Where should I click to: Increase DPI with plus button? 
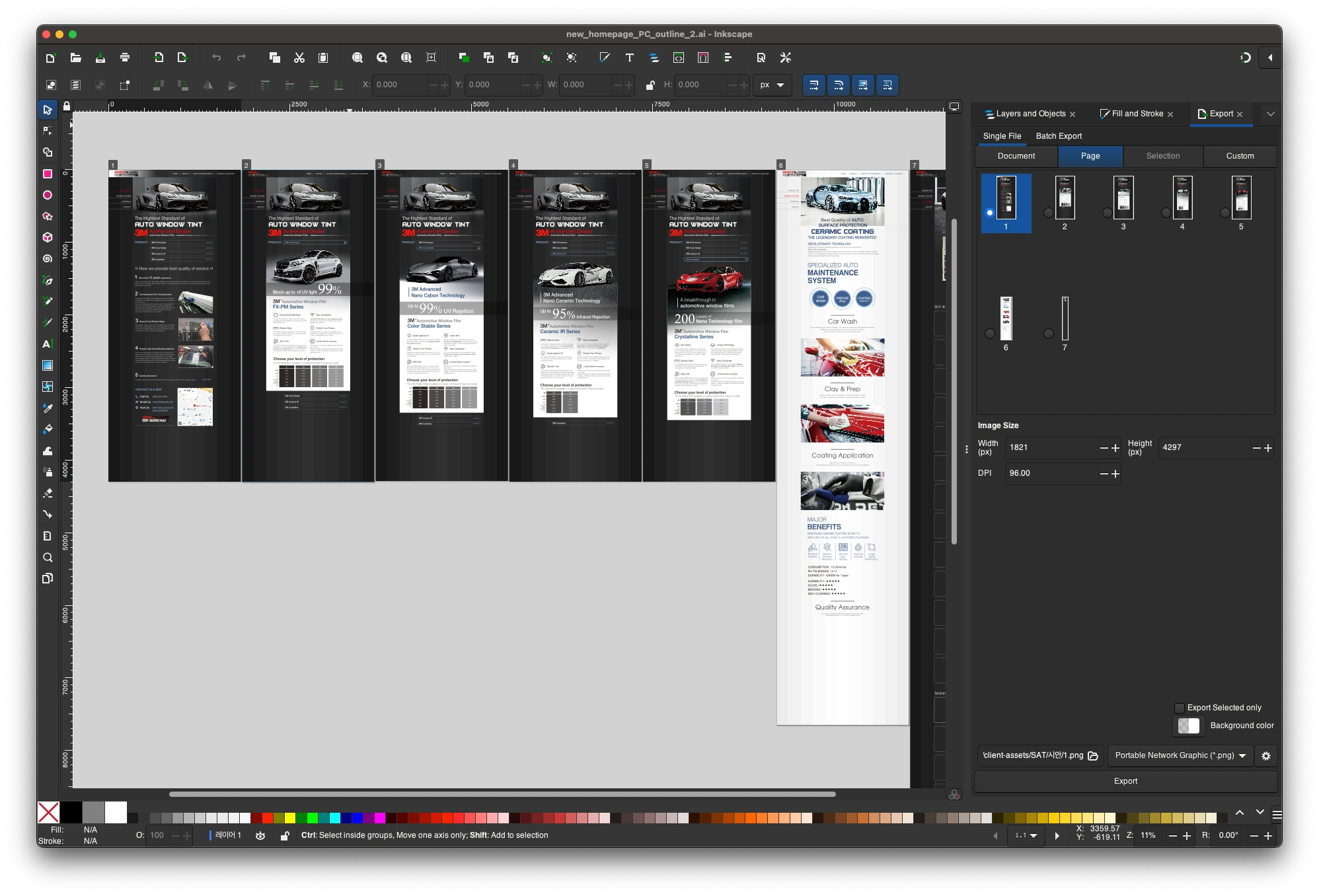(1115, 474)
